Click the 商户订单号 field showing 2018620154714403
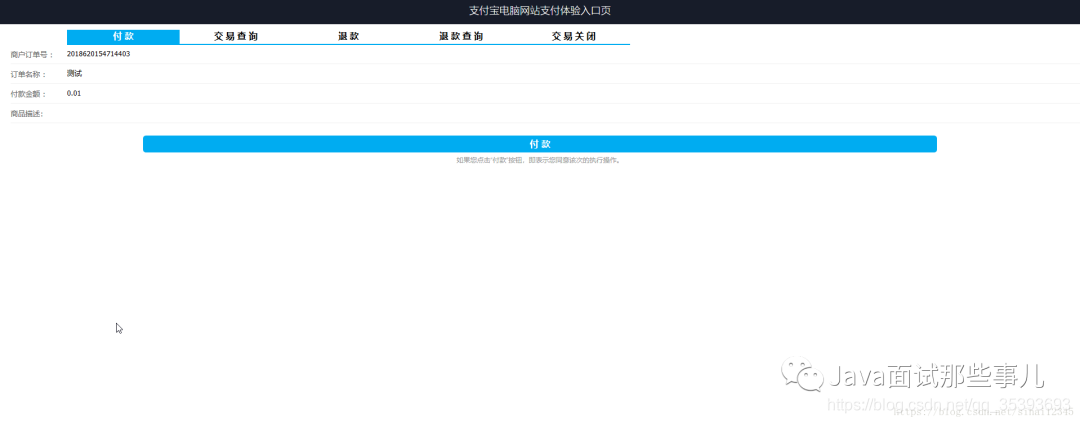1080x423 pixels. click(573, 54)
